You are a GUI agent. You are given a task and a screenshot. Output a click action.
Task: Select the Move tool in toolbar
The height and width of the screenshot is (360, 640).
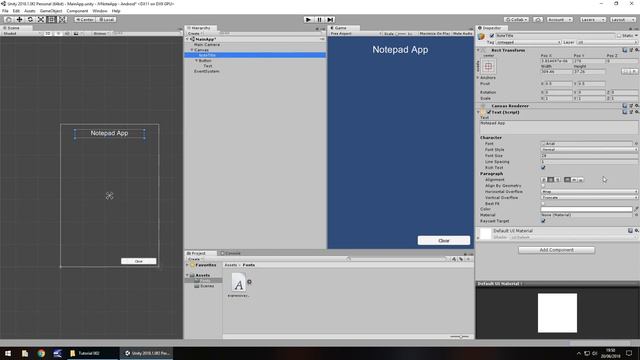19,20
